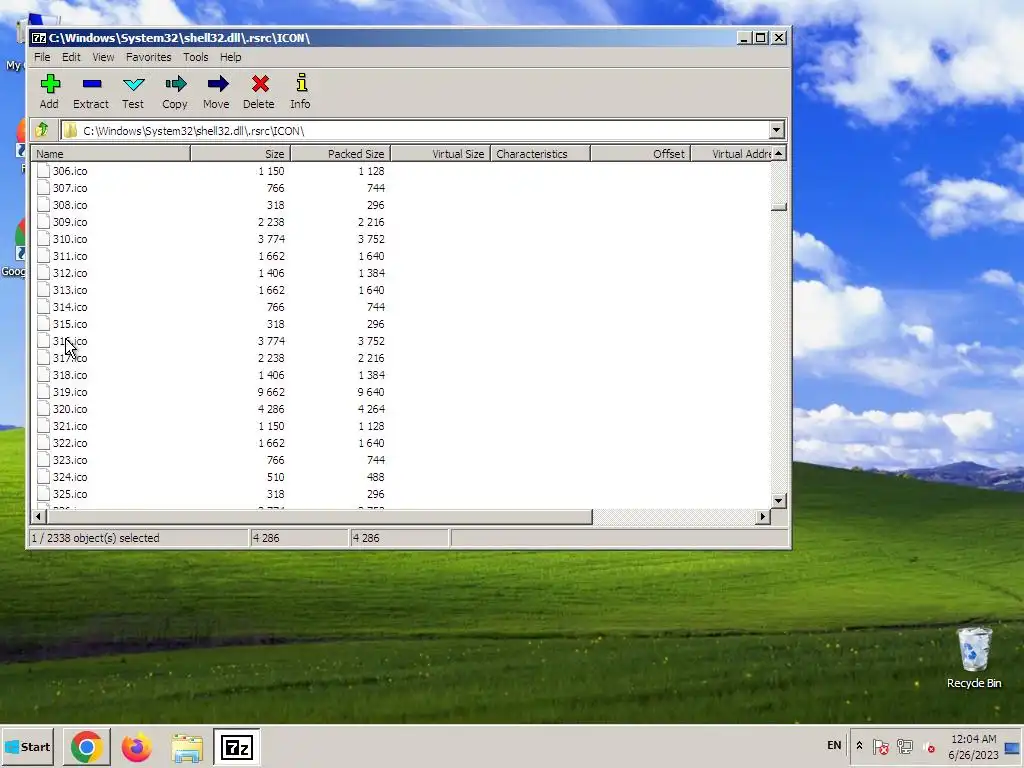Show hidden tray icons arrow
This screenshot has width=1024, height=768.
(x=859, y=746)
